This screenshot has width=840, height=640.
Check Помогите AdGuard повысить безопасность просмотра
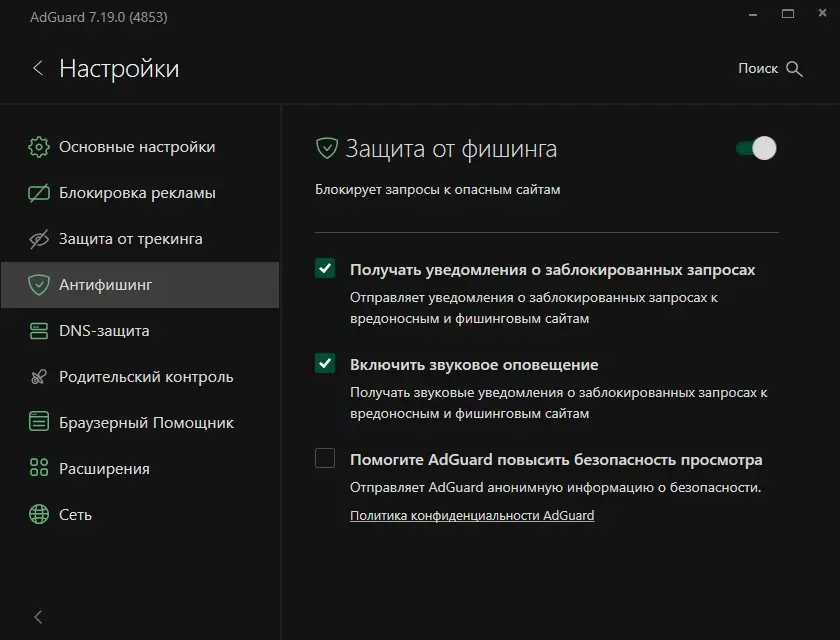(325, 459)
